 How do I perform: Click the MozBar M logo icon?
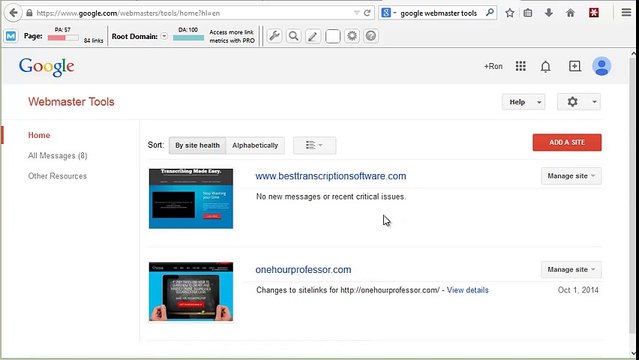click(x=11, y=36)
